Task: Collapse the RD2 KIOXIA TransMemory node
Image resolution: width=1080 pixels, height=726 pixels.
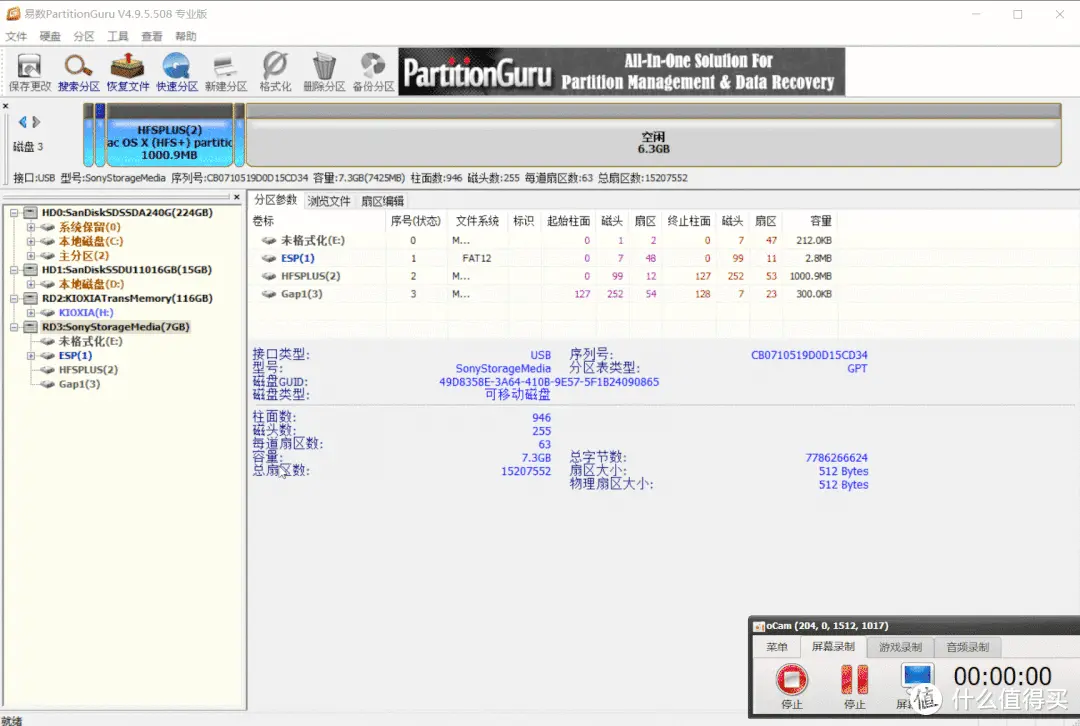Action: tap(14, 299)
